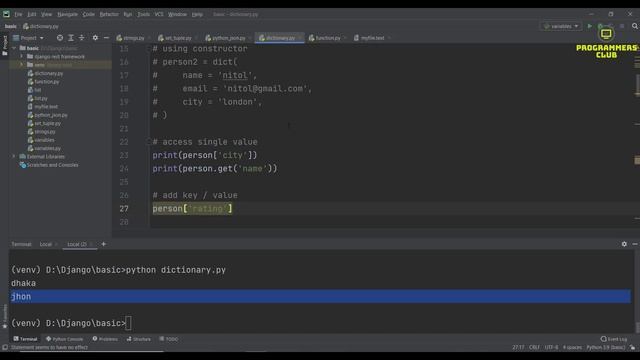Select strings.py in the project tree

(41, 132)
